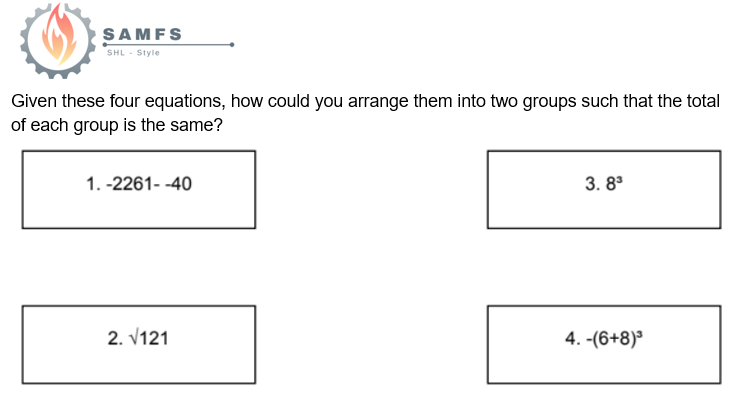This screenshot has height=398, width=740.
Task: Select box 2 with √121
Action: (139, 345)
